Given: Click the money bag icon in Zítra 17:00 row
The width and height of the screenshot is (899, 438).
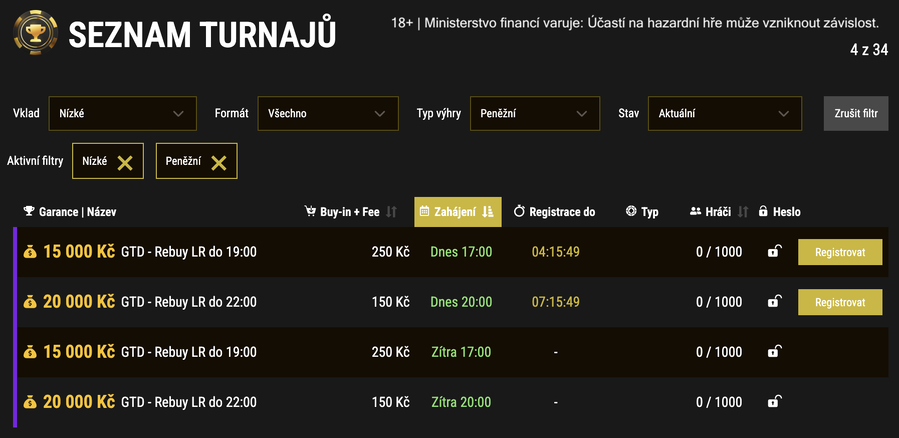Looking at the screenshot, I should click(x=30, y=352).
